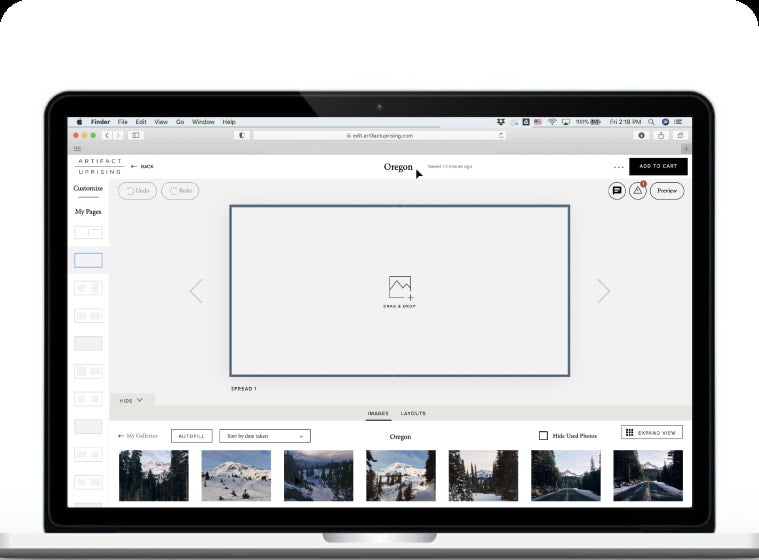
Task: Click the Safari share icon
Action: (661, 136)
